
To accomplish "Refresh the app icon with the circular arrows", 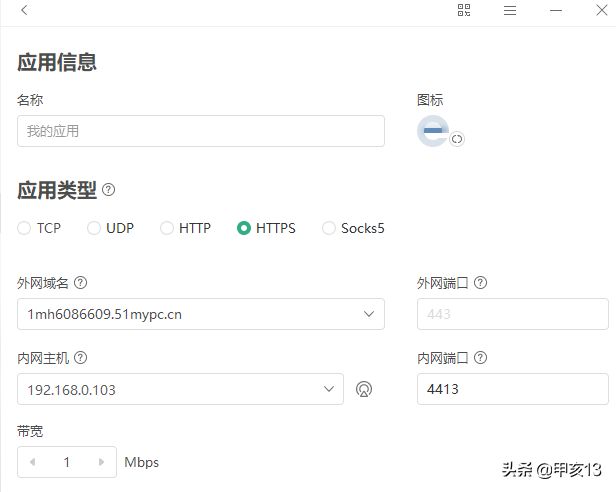I will tap(456, 139).
